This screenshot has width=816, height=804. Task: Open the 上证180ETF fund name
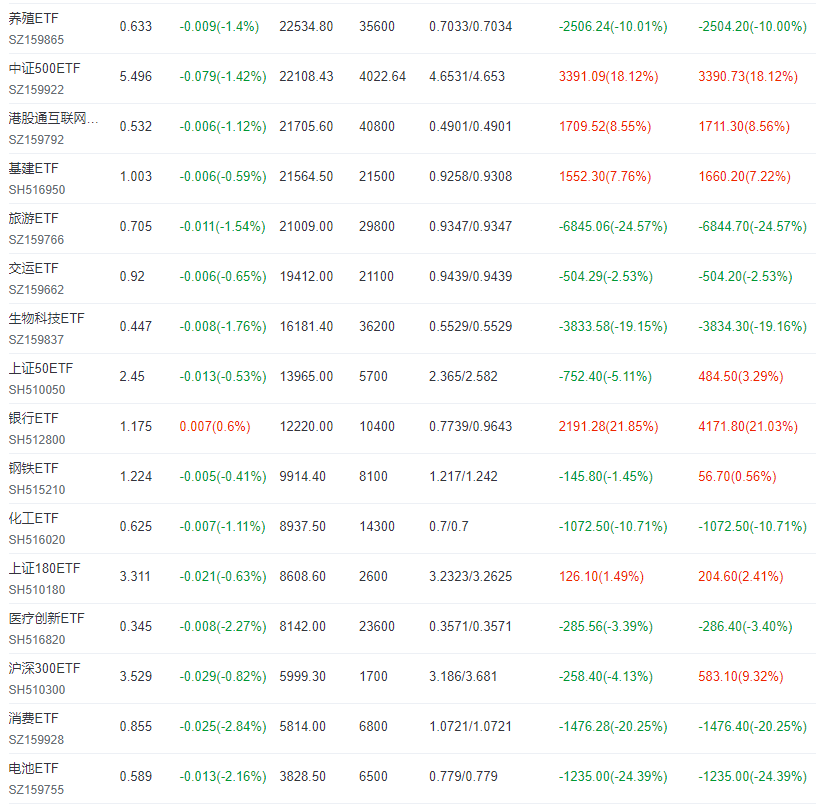click(44, 568)
